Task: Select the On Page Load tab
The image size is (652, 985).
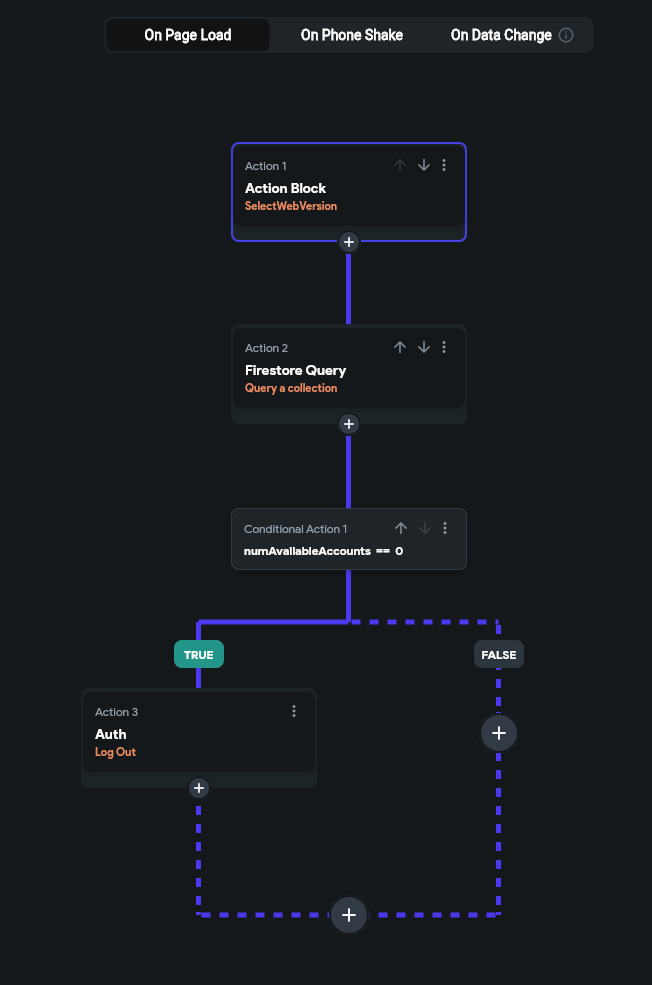Action: 187,34
